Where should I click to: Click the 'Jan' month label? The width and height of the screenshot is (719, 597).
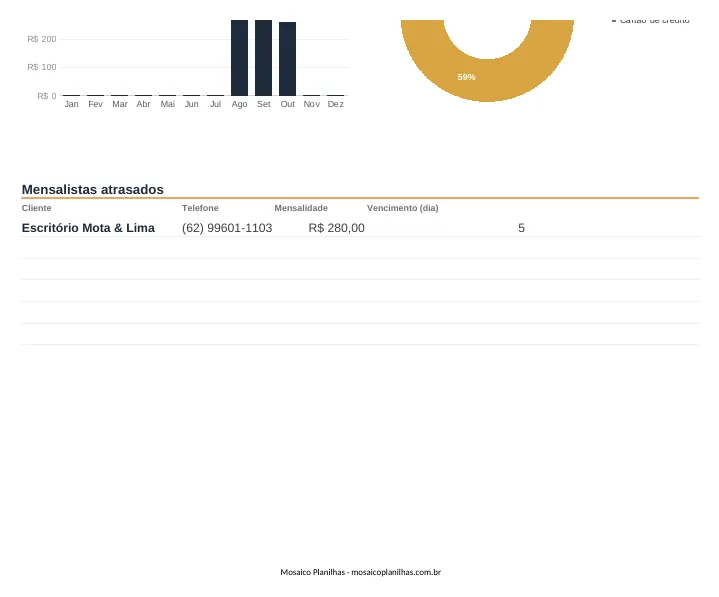[71, 104]
